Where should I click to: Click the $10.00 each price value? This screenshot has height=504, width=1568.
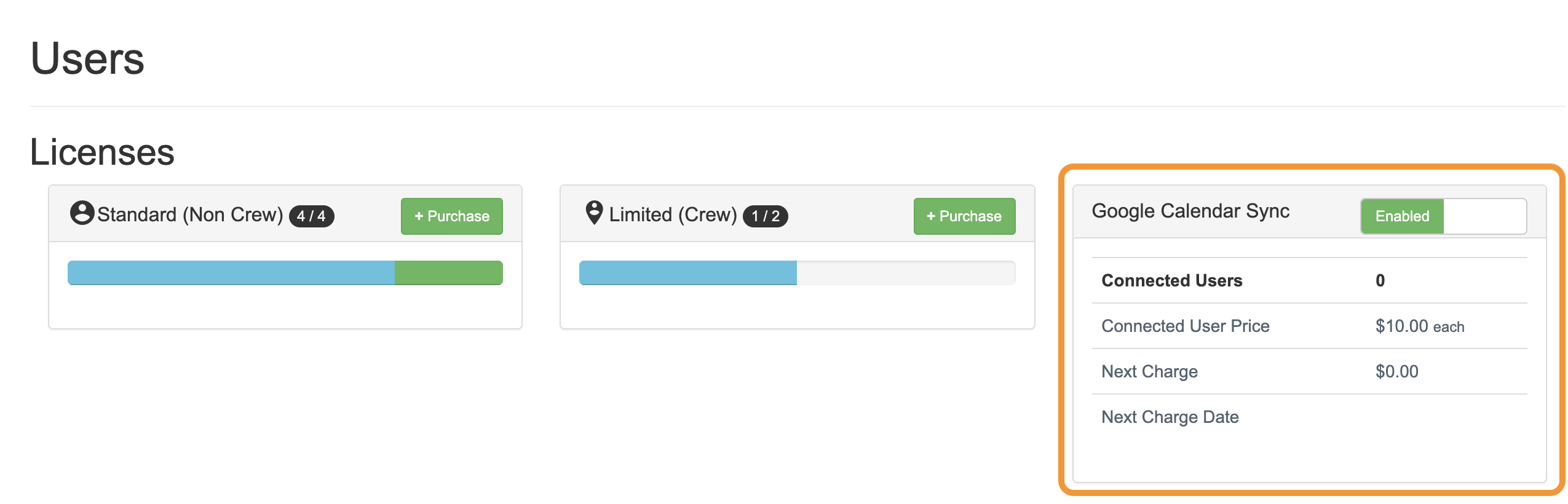tap(1420, 326)
